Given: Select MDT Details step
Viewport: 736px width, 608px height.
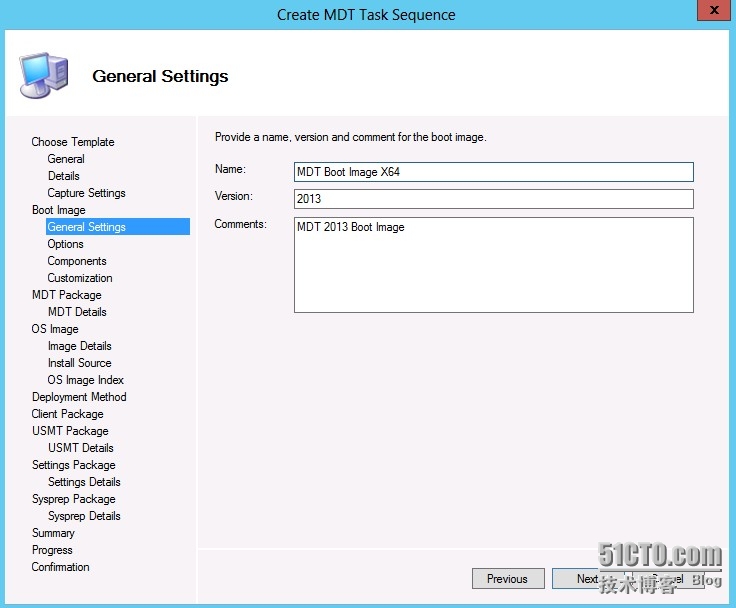Looking at the screenshot, I should coord(77,312).
